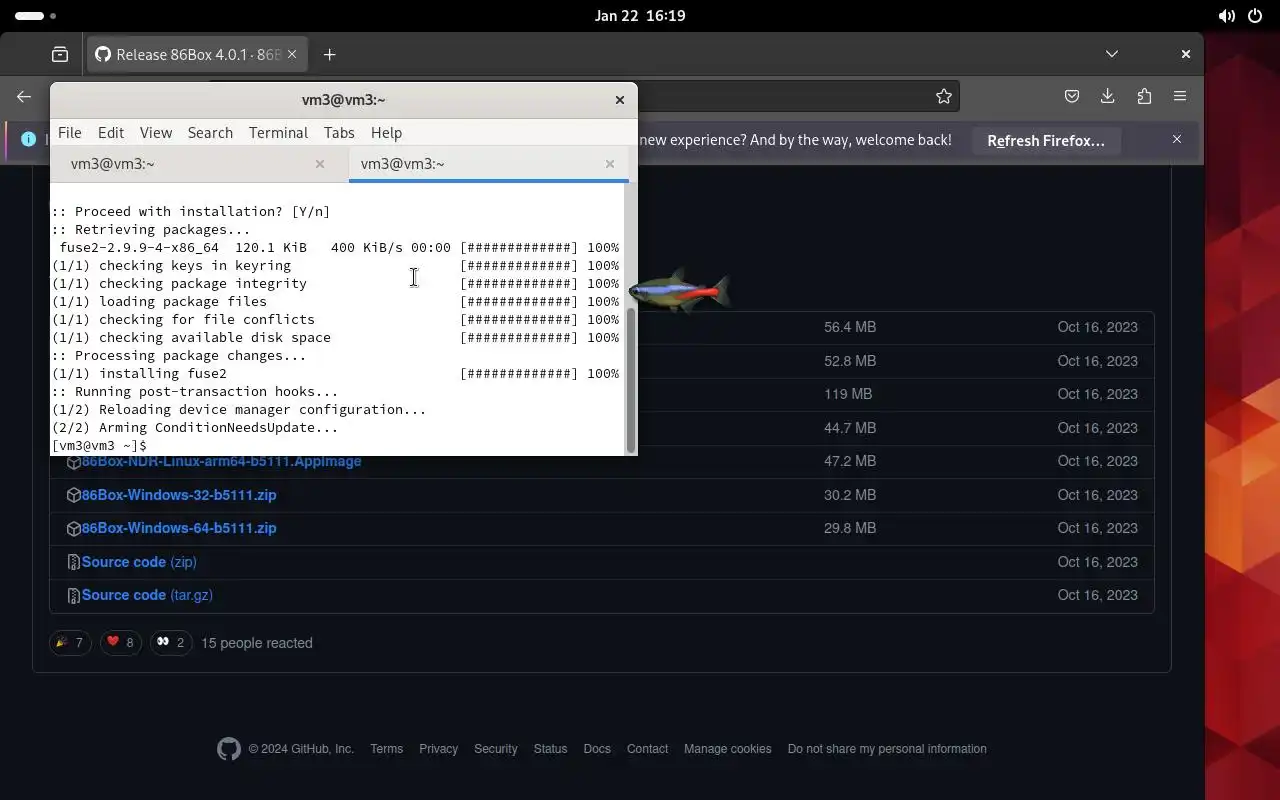Click the 15 people reacted text
The image size is (1280, 800).
[x=257, y=643]
